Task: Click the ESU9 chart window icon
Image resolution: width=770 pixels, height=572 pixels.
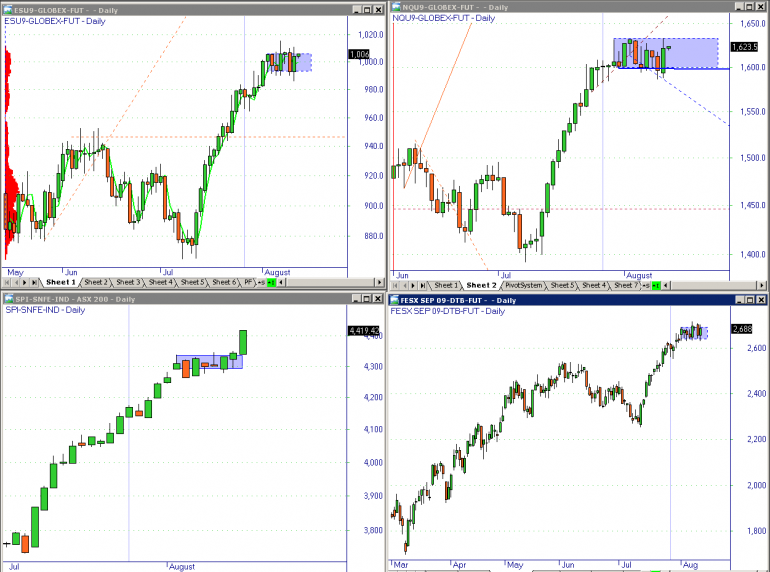Action: pyautogui.click(x=8, y=10)
